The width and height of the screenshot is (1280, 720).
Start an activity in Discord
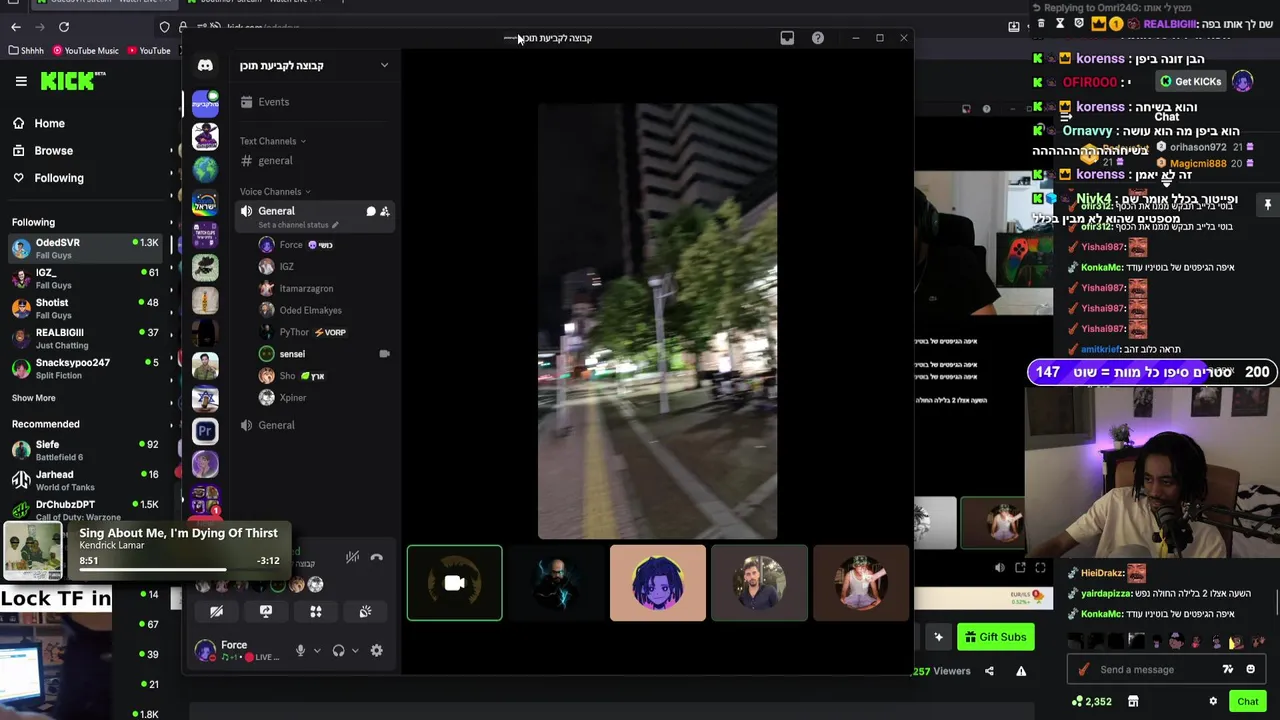coord(316,611)
